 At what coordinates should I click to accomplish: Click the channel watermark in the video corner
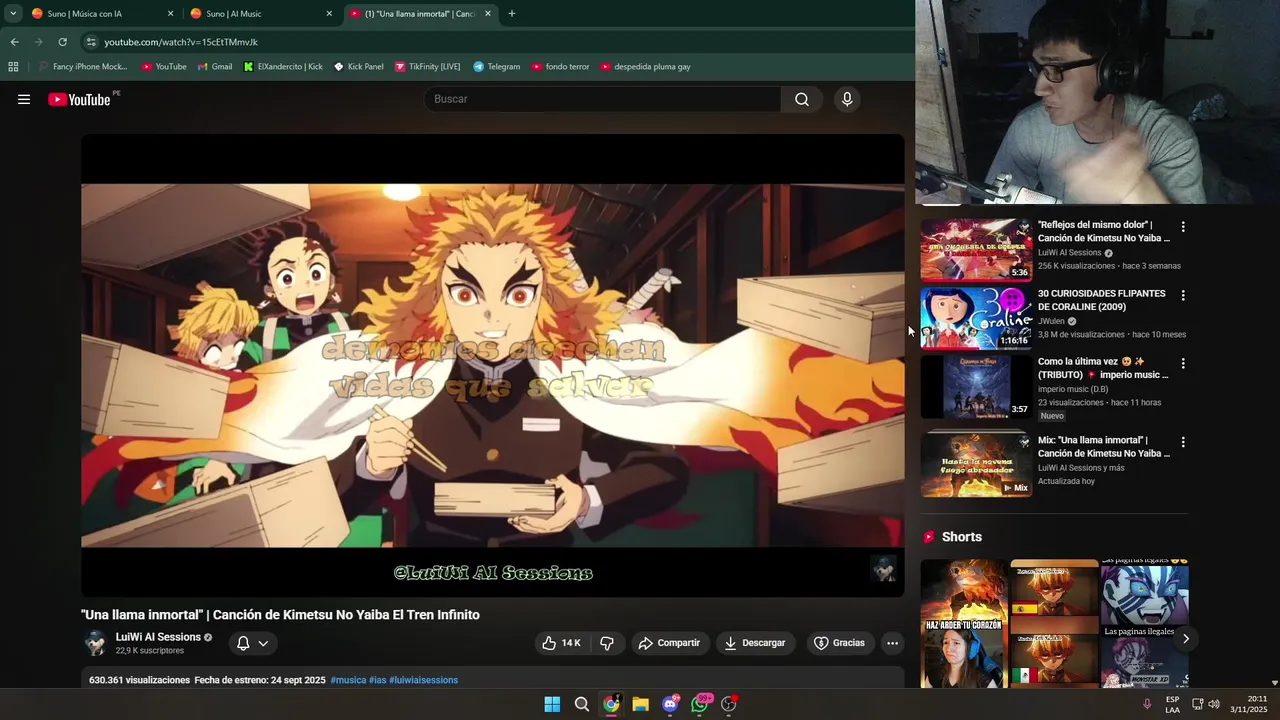coord(883,568)
